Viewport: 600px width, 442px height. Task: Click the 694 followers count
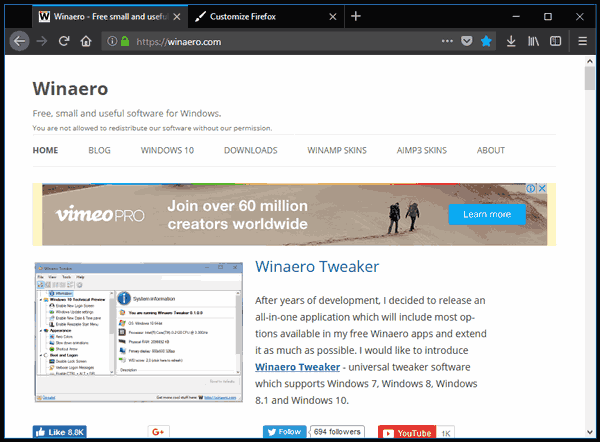[x=337, y=432]
